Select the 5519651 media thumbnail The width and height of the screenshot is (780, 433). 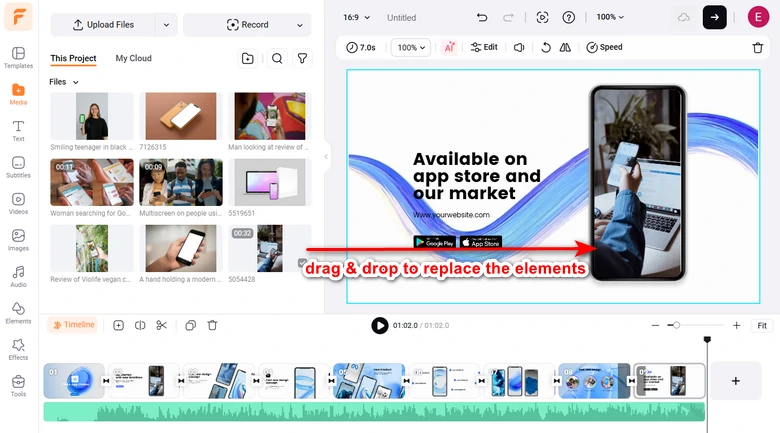click(x=270, y=182)
